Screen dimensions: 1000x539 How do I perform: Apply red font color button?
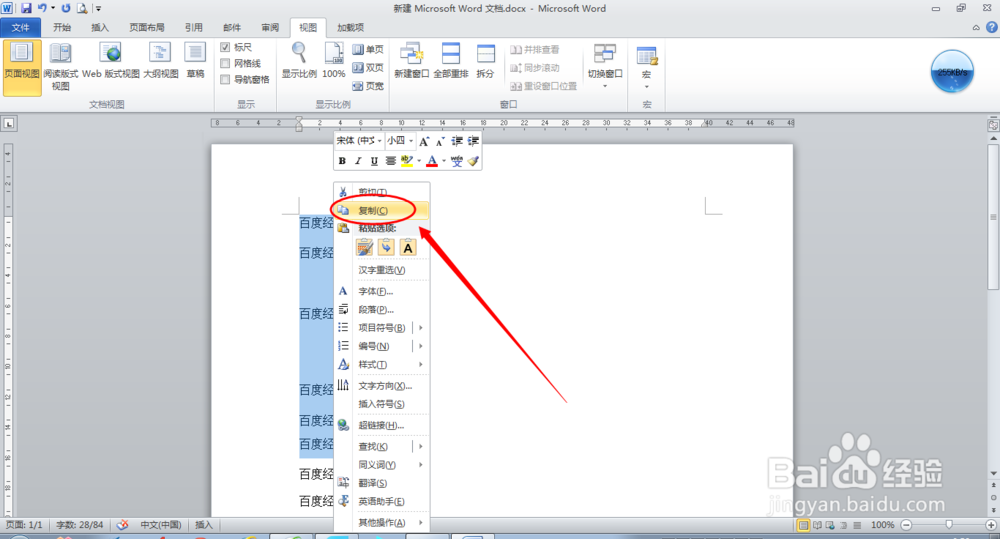pyautogui.click(x=432, y=161)
